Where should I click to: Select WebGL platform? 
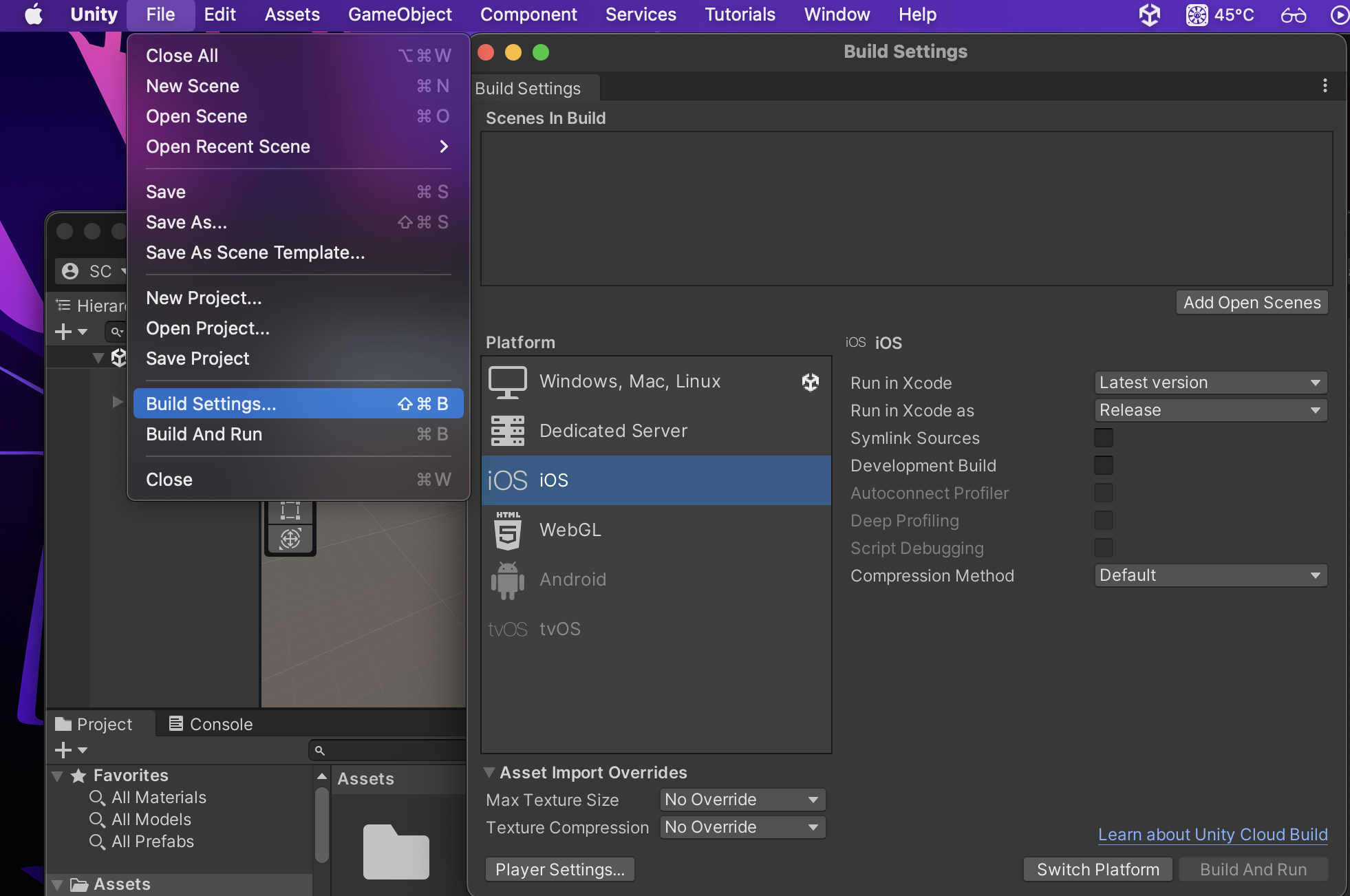656,530
